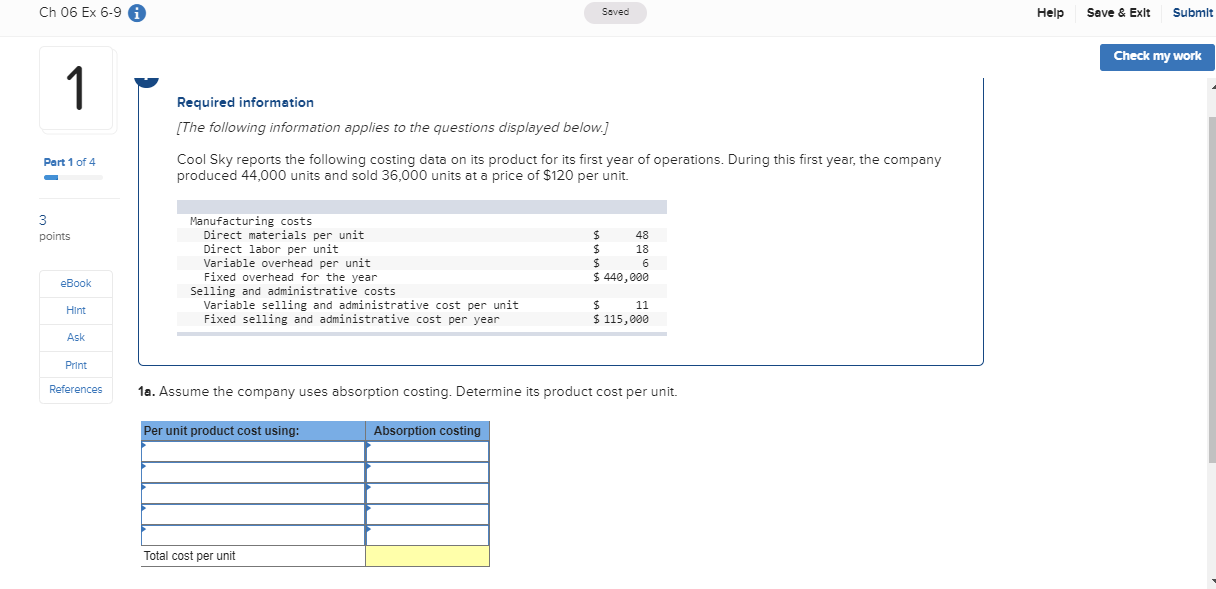Image resolution: width=1216 pixels, height=589 pixels.
Task: Open the Help menu
Action: click(x=1050, y=13)
